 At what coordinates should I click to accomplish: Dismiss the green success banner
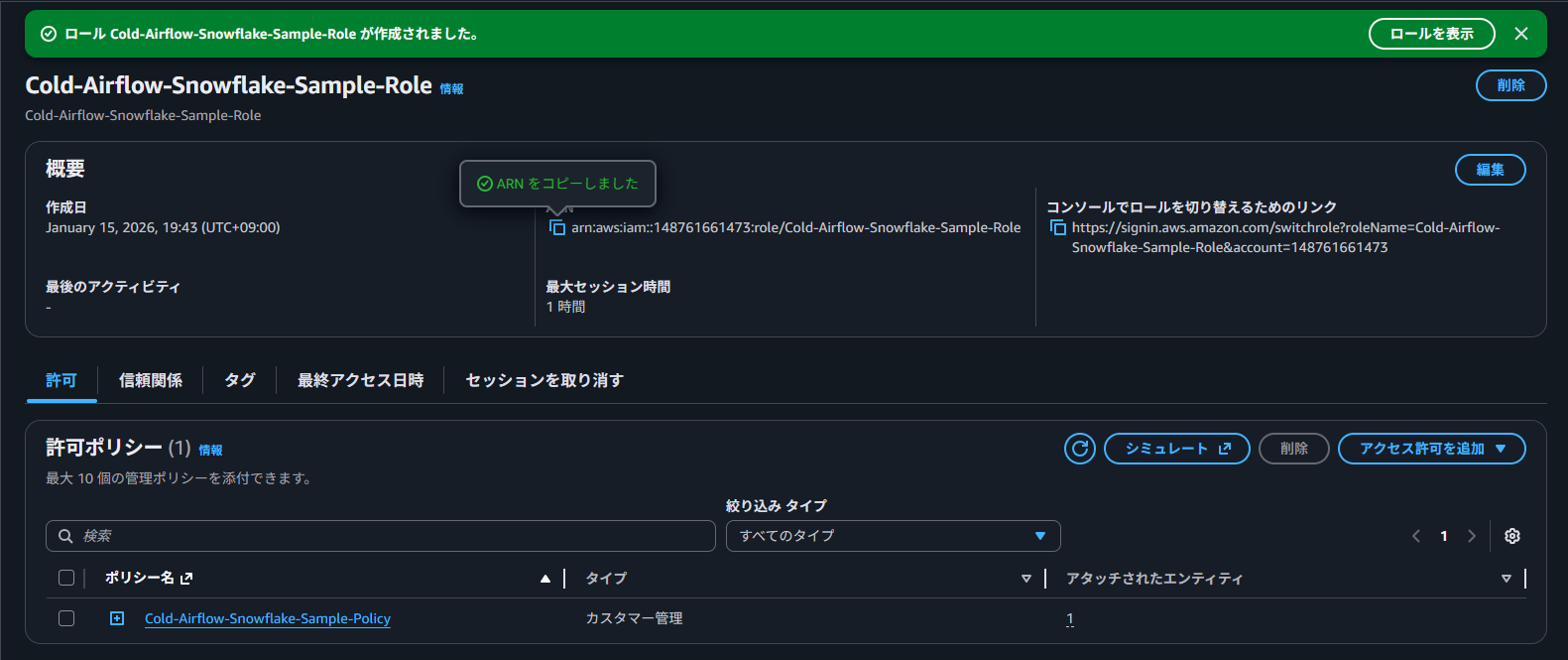(x=1520, y=34)
